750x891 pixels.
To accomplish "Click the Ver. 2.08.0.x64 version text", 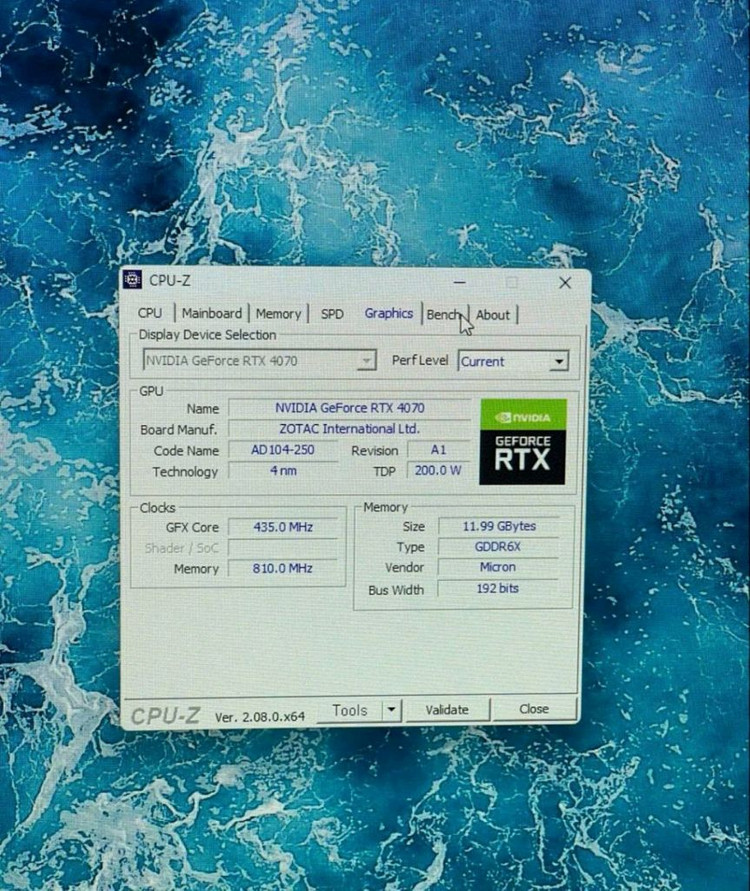I will coord(260,717).
